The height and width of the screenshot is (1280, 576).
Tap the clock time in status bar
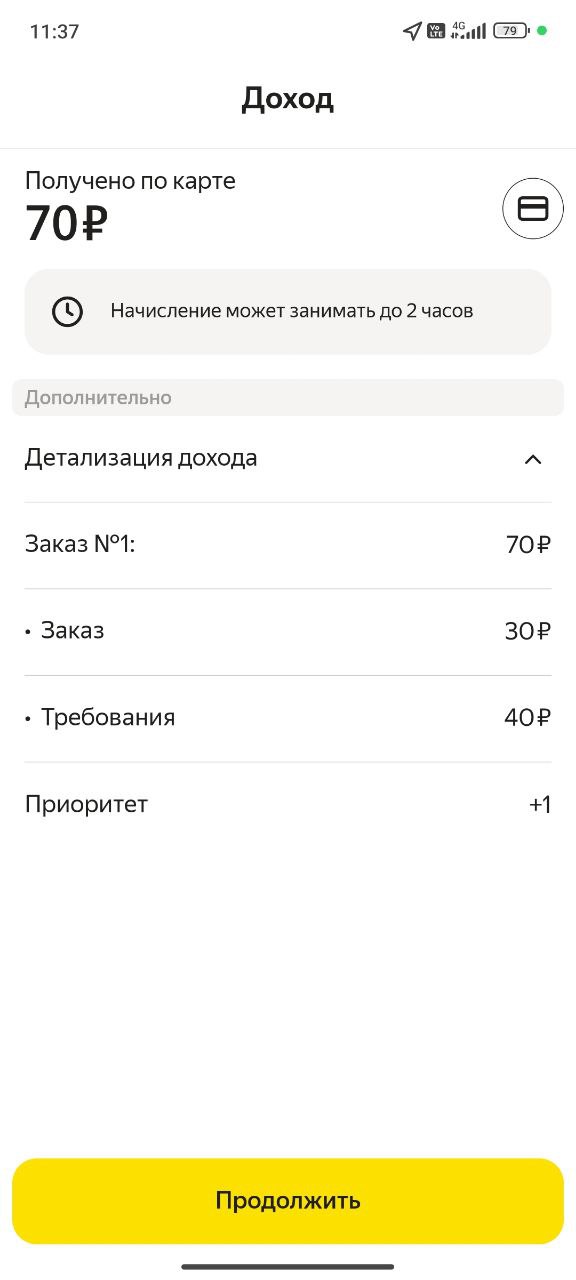coord(54,31)
